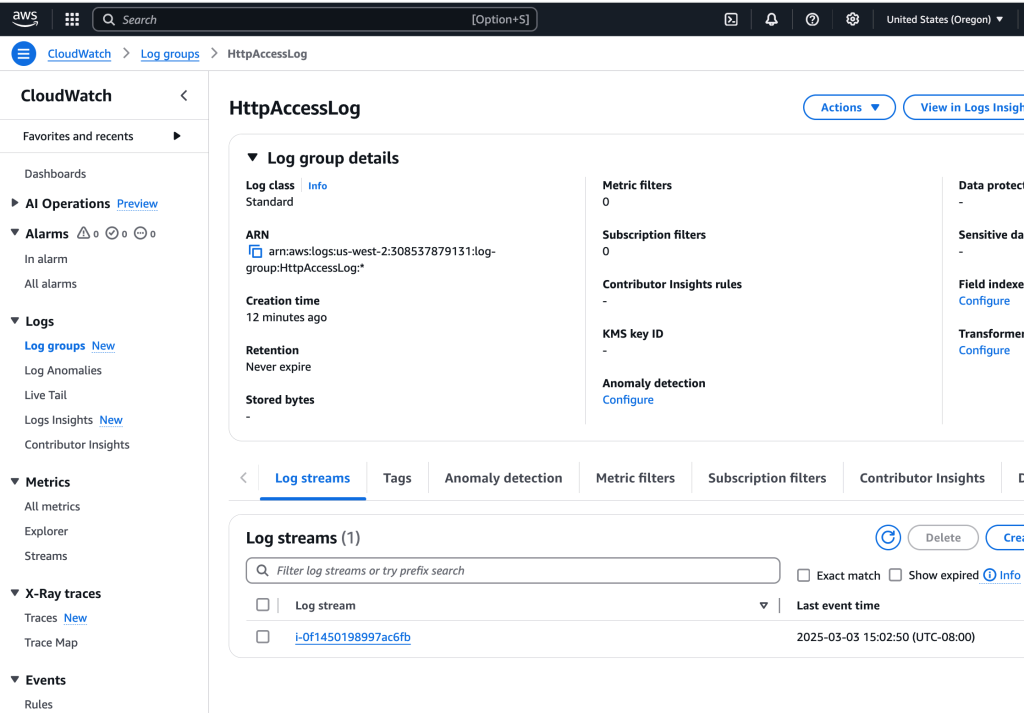The image size is (1024, 713).
Task: Open the help question mark icon
Action: point(812,19)
